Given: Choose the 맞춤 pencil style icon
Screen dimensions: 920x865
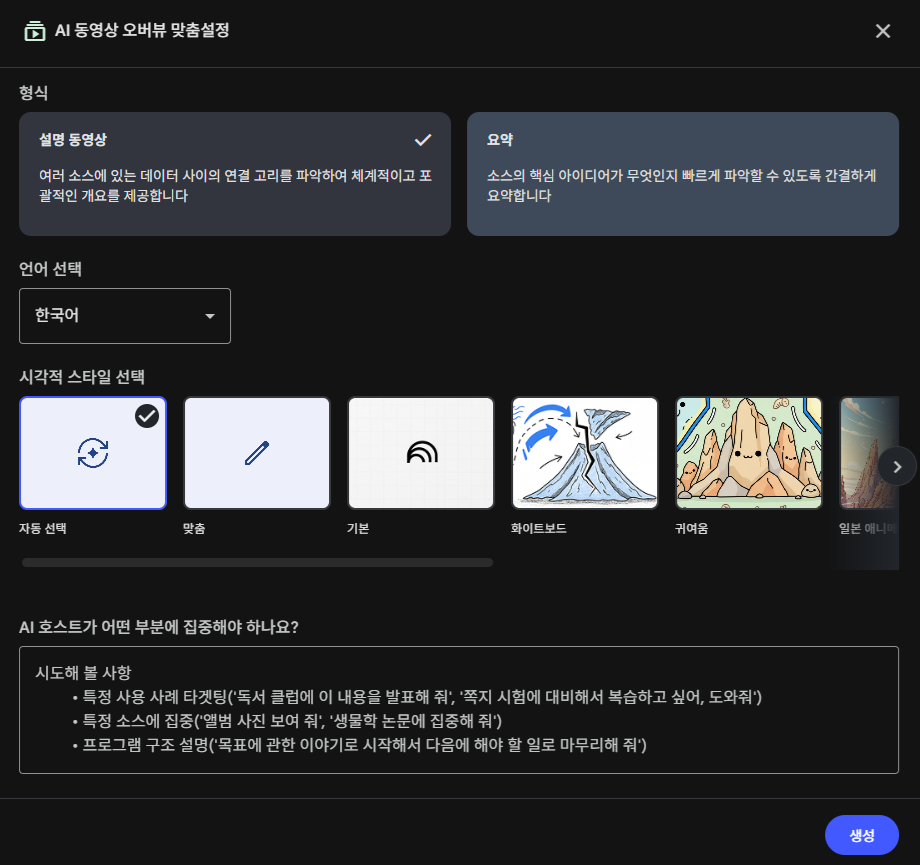Looking at the screenshot, I should 257,453.
